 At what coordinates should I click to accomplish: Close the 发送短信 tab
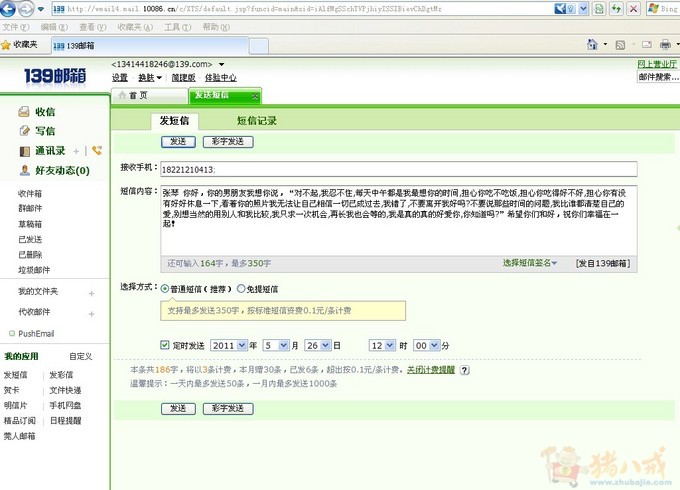[255, 96]
